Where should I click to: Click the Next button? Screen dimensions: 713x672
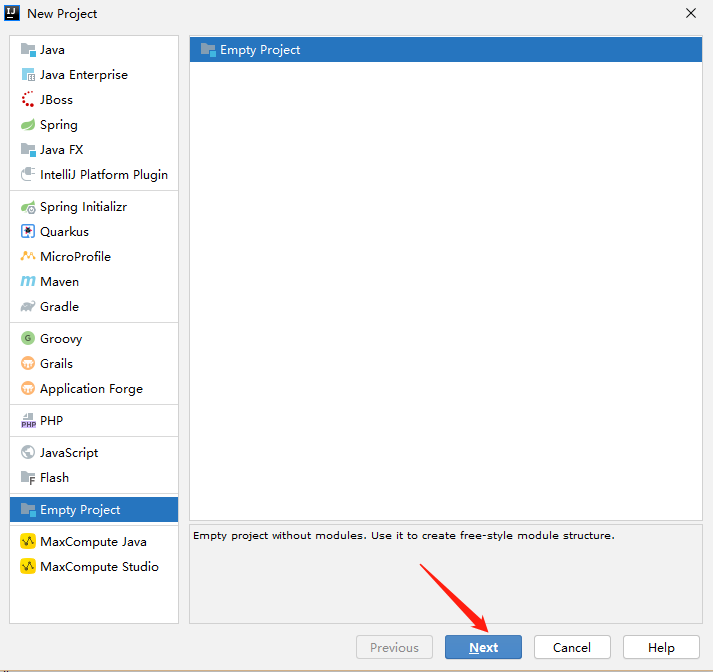coord(483,647)
